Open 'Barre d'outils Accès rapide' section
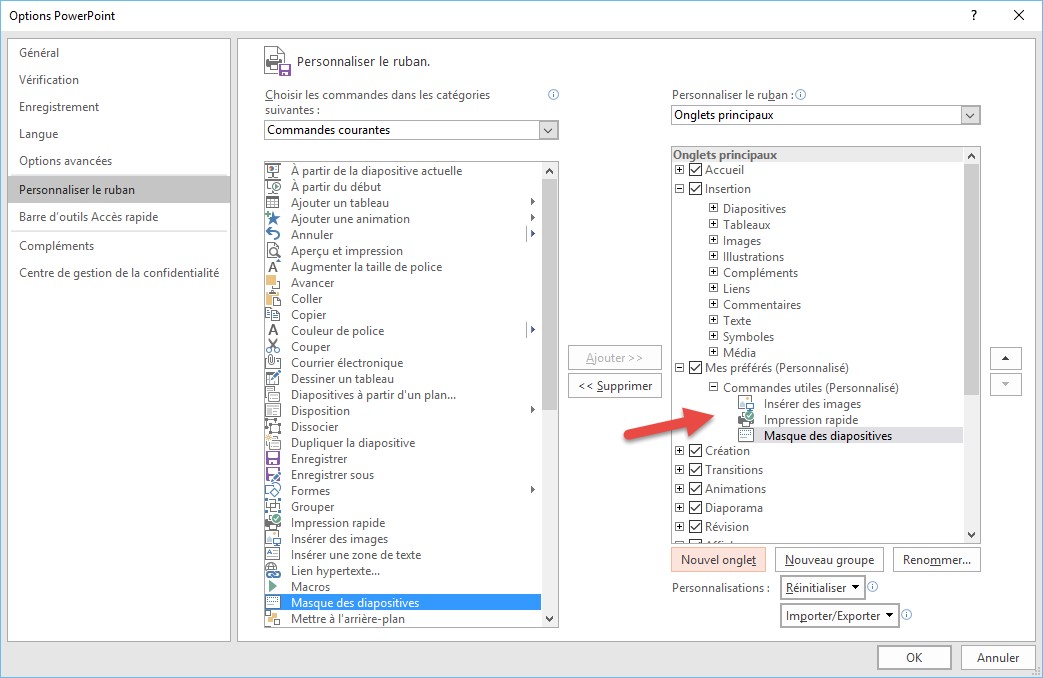1043x678 pixels. (119, 217)
